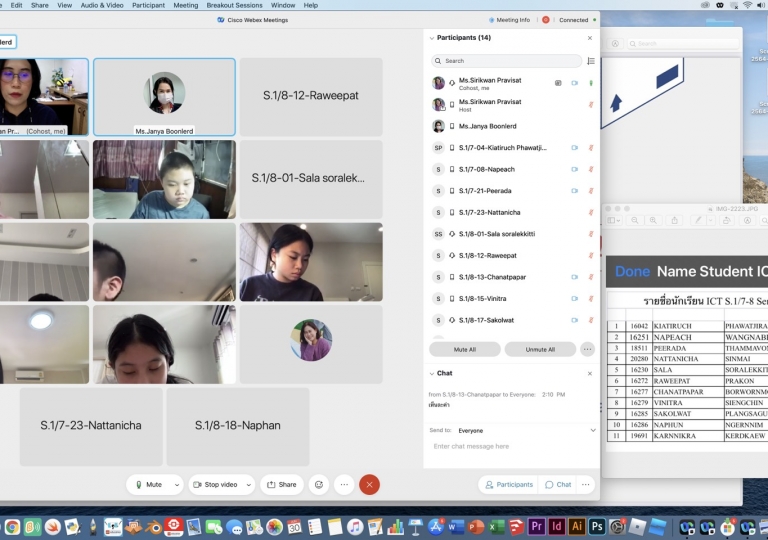Unmute S.1/8-12-Raweepat microphone icon

591,255
